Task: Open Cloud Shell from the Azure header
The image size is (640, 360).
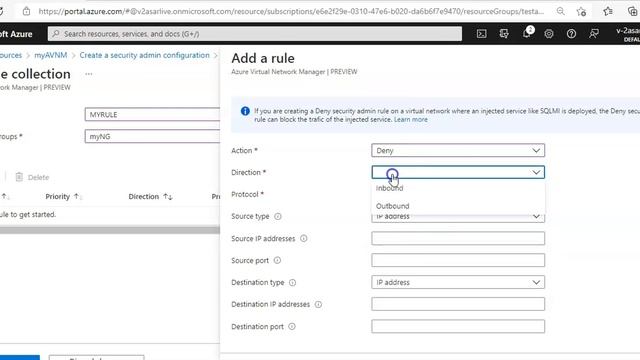Action: (x=482, y=34)
